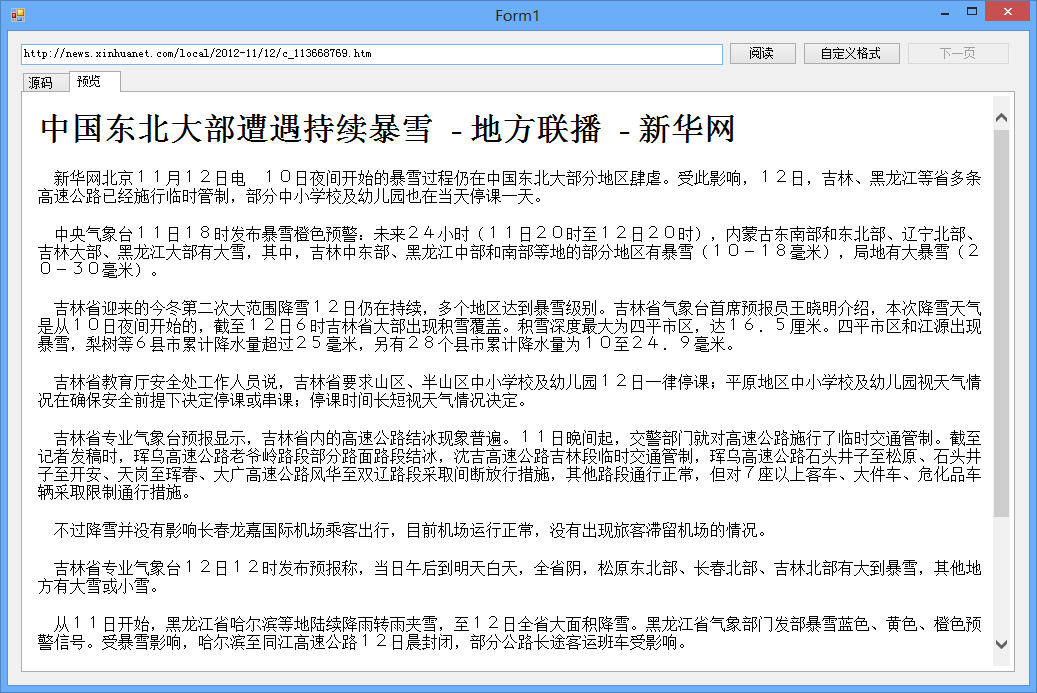The image size is (1037, 693).
Task: Maximize the Form1 window
Action: [972, 11]
